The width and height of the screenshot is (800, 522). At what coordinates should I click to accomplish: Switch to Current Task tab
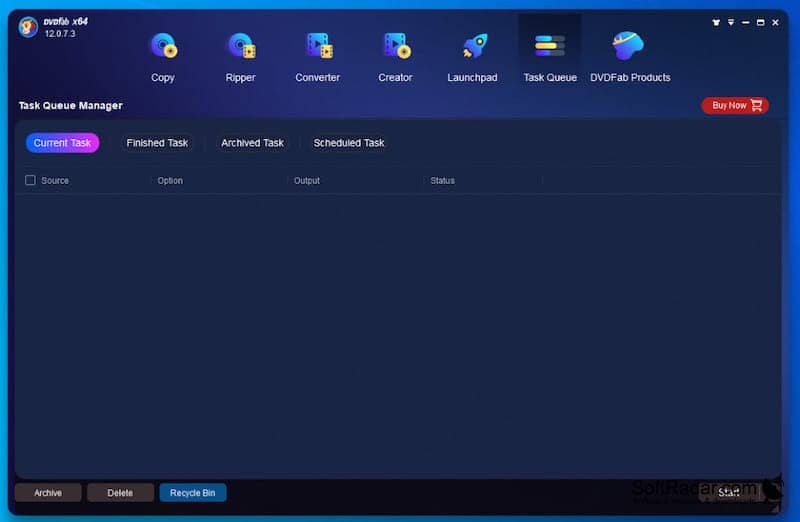click(62, 143)
